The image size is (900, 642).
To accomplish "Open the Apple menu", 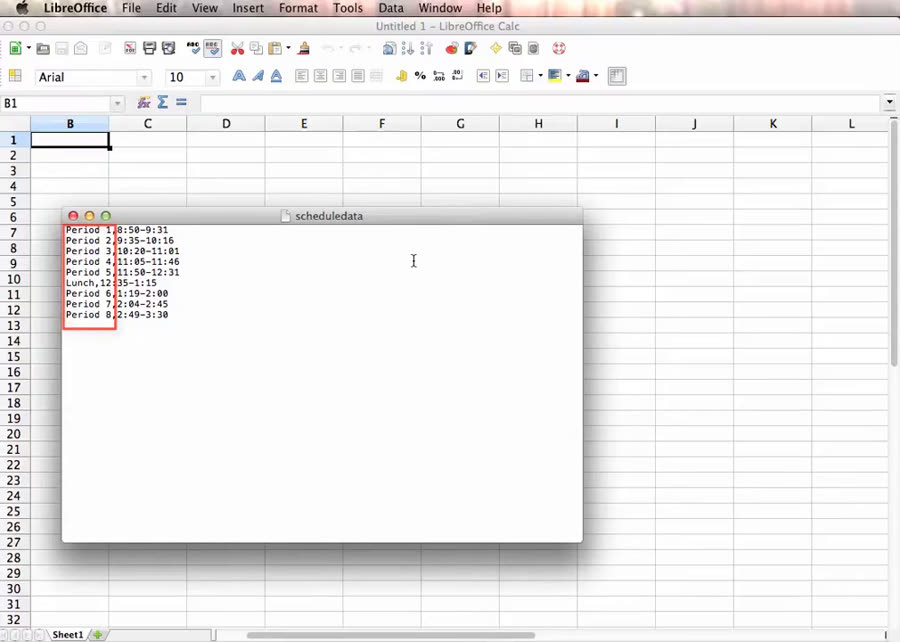I will coord(22,8).
